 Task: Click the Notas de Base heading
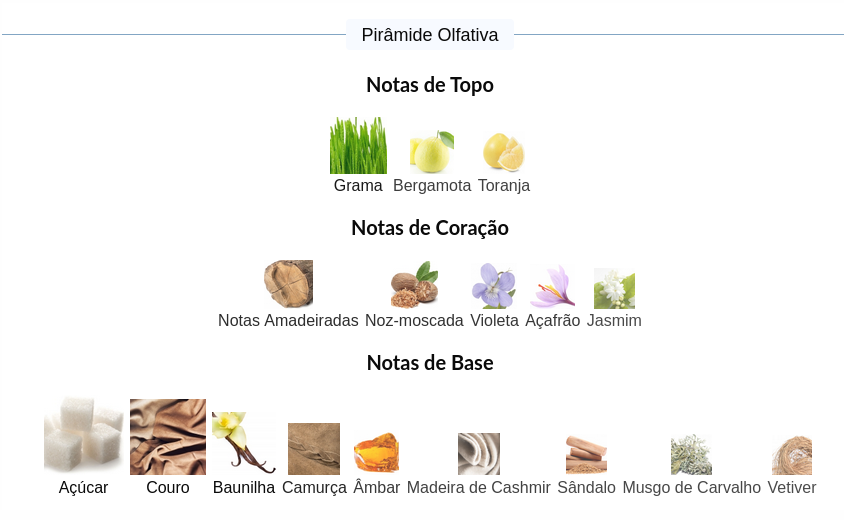click(x=430, y=363)
